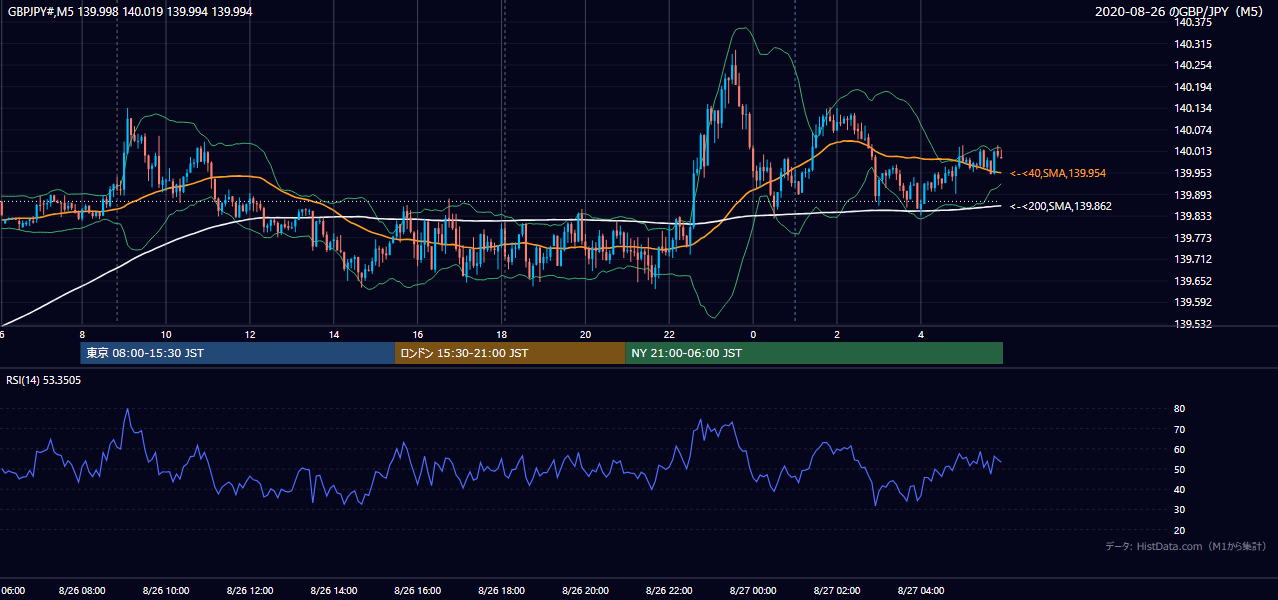Click the HistData.com data source credit
Screen dimensions: 1278x600
1186,546
